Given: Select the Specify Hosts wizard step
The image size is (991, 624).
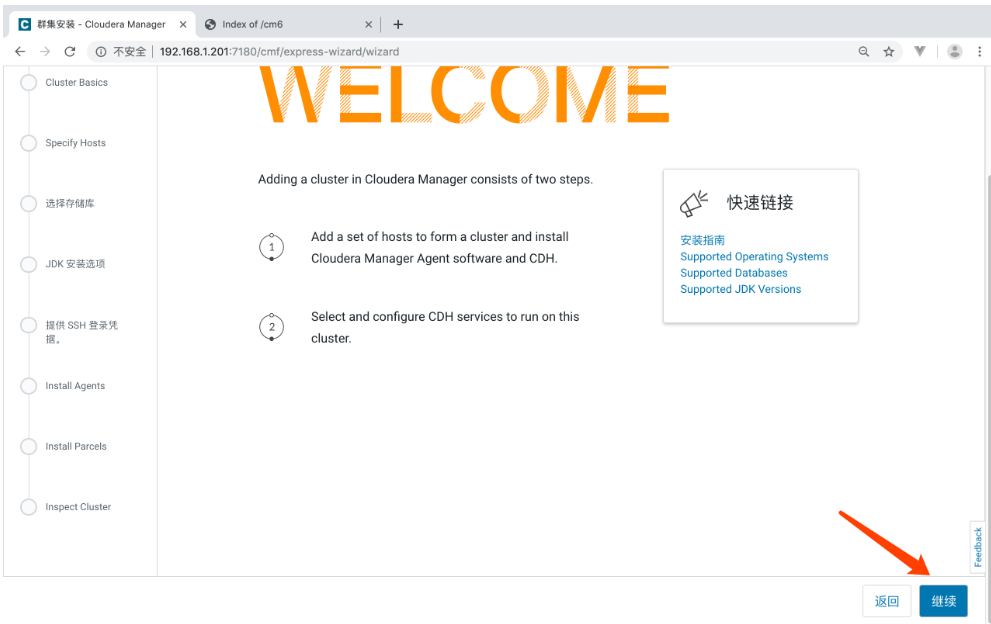Looking at the screenshot, I should [63, 143].
